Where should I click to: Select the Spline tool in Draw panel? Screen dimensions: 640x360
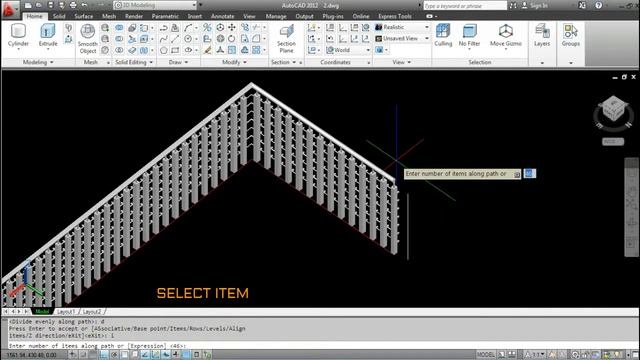point(164,39)
